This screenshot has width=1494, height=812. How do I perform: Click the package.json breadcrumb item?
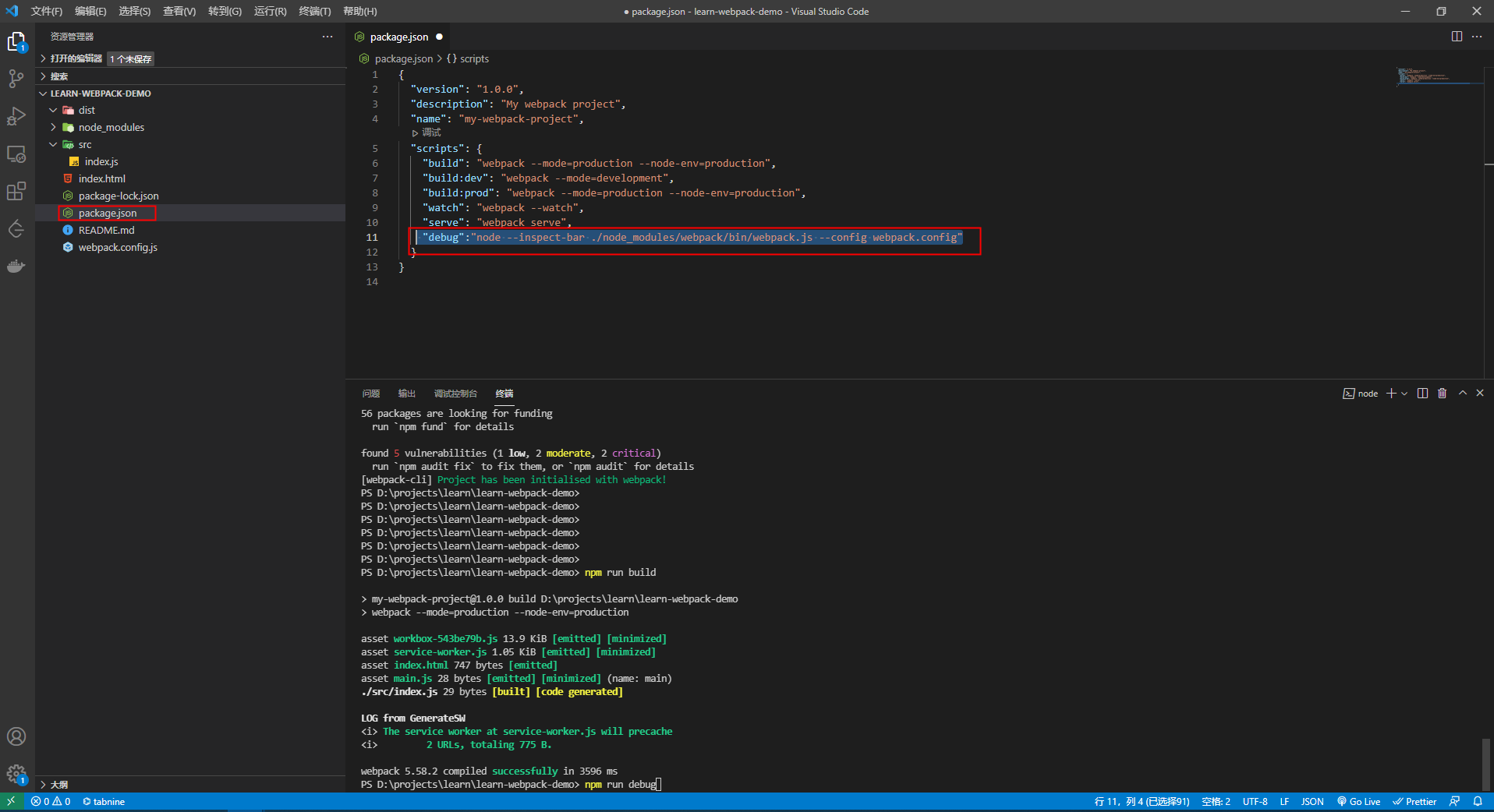pos(396,59)
